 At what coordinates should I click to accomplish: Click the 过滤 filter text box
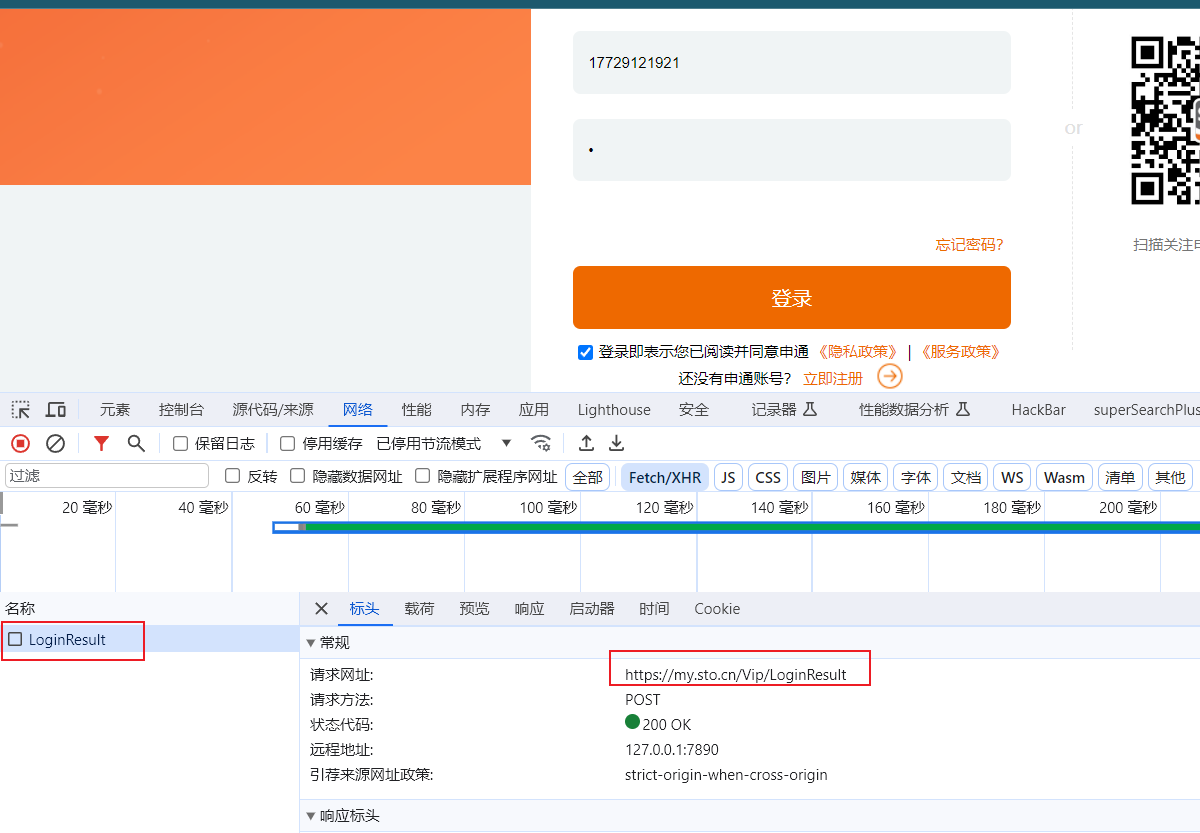pyautogui.click(x=107, y=476)
